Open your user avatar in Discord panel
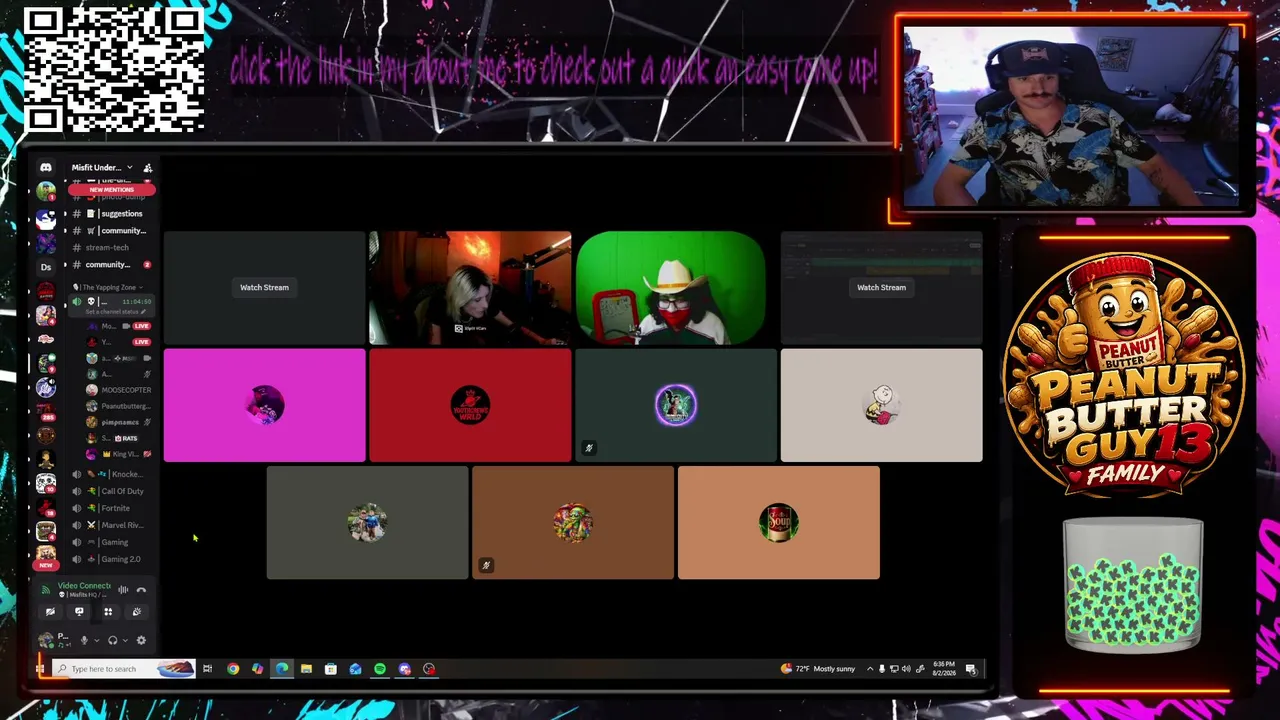 point(45,640)
